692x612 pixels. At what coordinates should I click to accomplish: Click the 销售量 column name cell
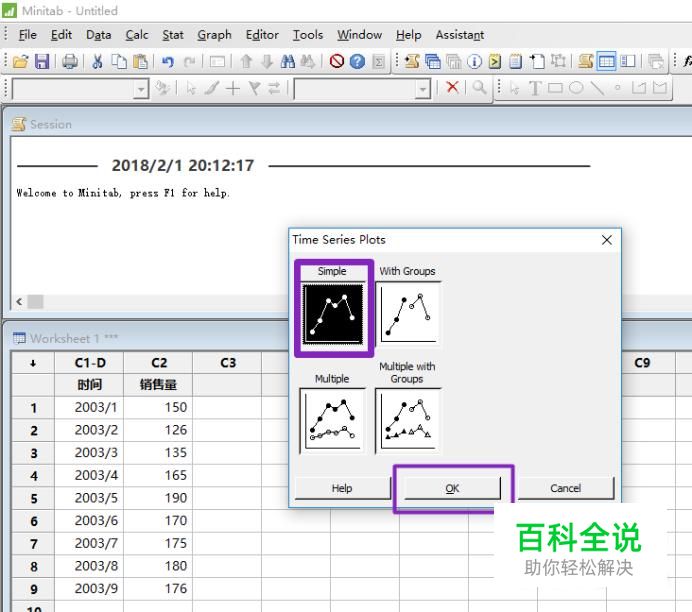pyautogui.click(x=158, y=385)
